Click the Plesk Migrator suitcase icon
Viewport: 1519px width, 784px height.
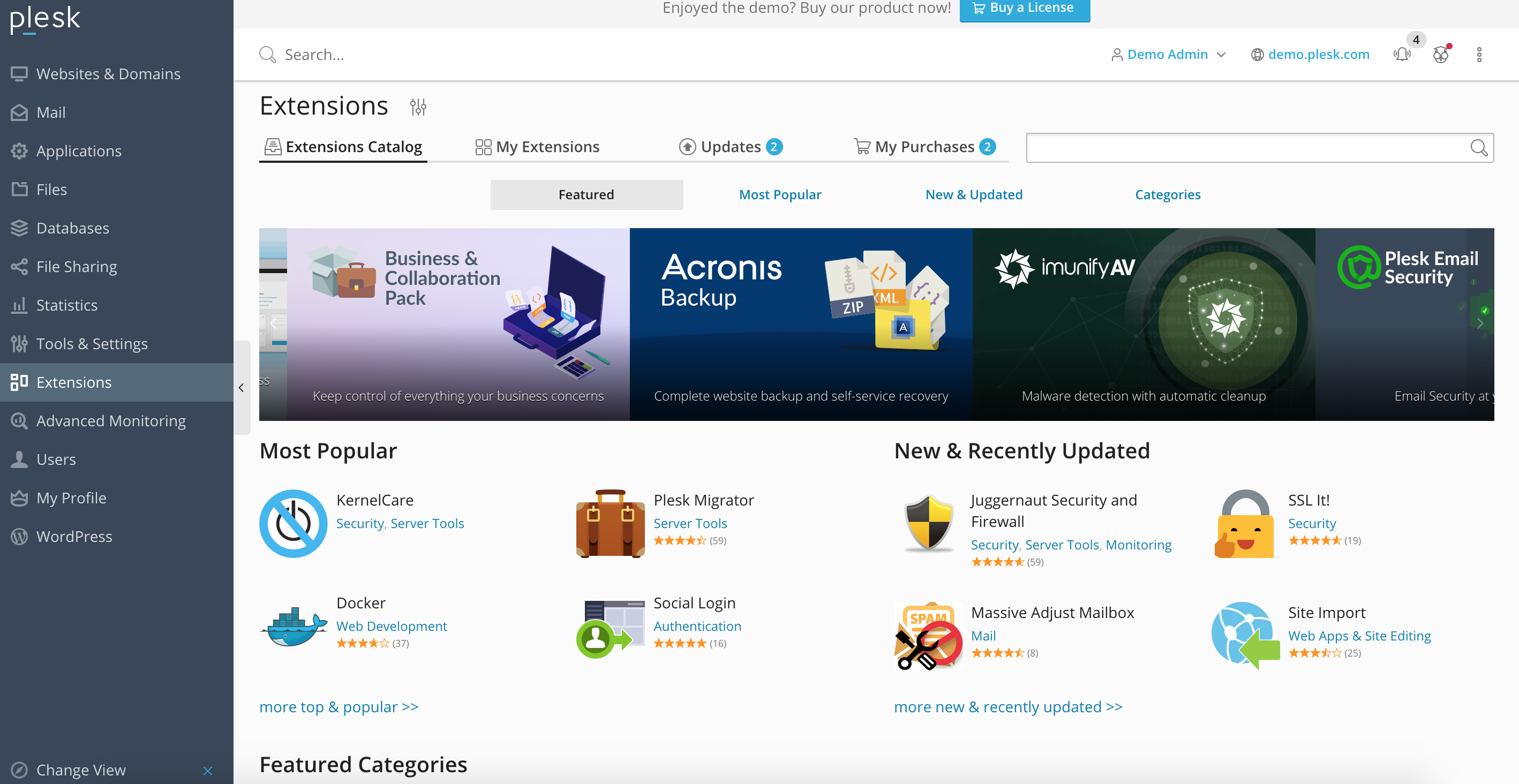pyautogui.click(x=610, y=523)
